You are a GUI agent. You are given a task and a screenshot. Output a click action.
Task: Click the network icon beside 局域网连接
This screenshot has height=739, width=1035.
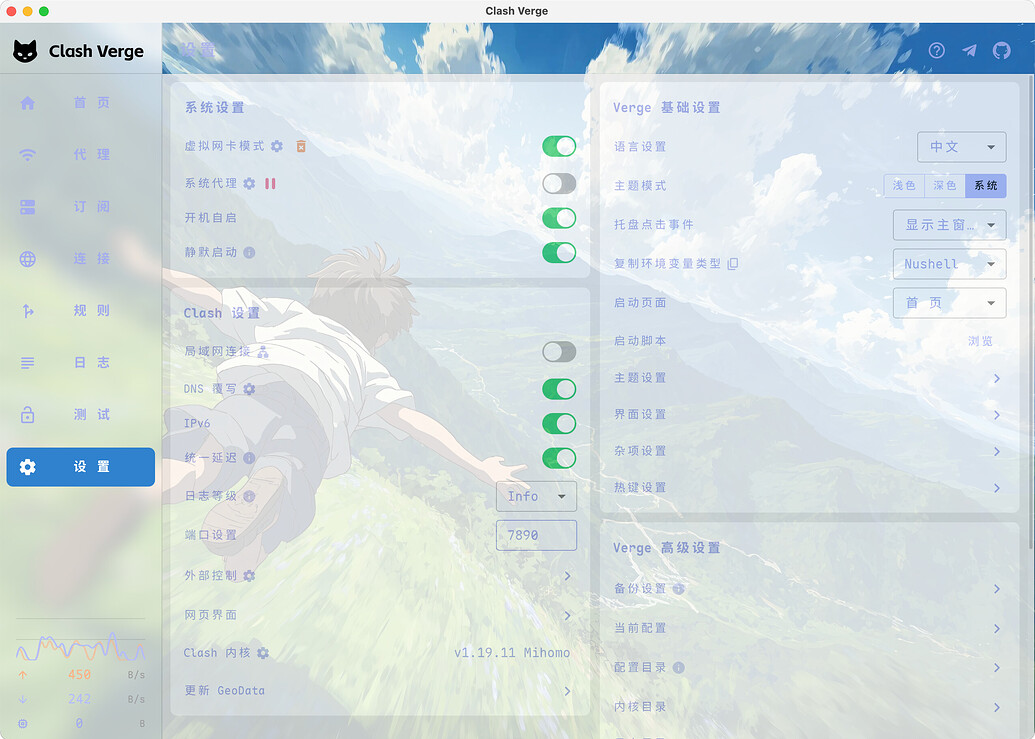click(x=263, y=352)
